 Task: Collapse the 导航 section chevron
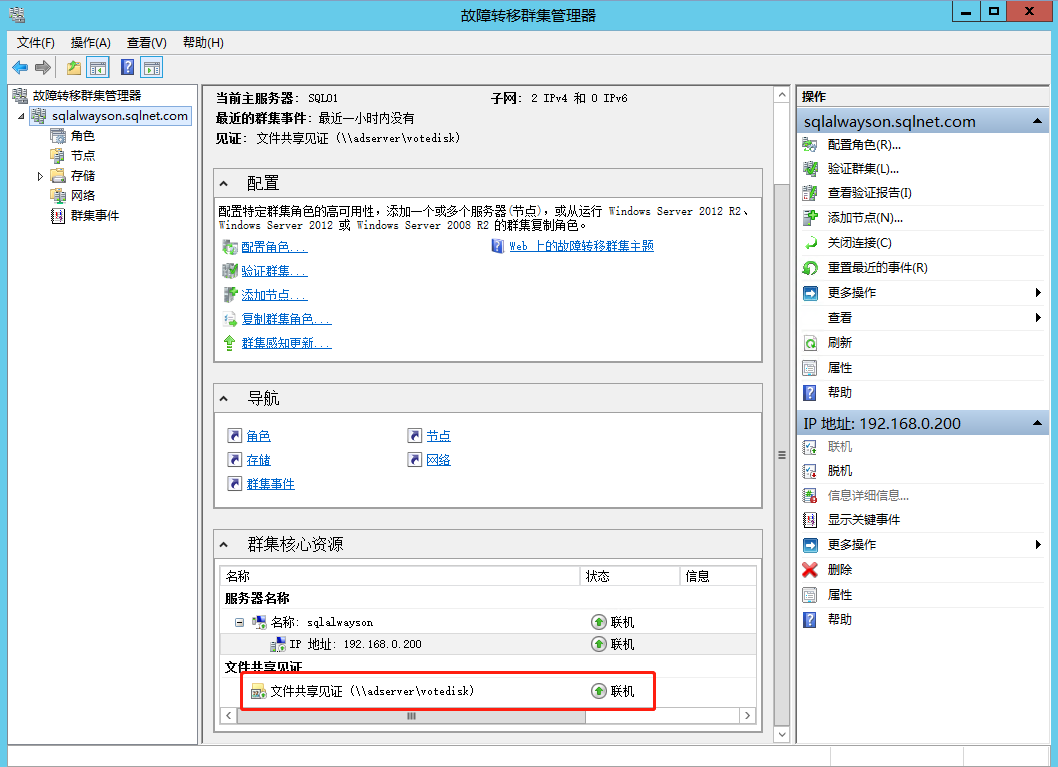pyautogui.click(x=224, y=399)
